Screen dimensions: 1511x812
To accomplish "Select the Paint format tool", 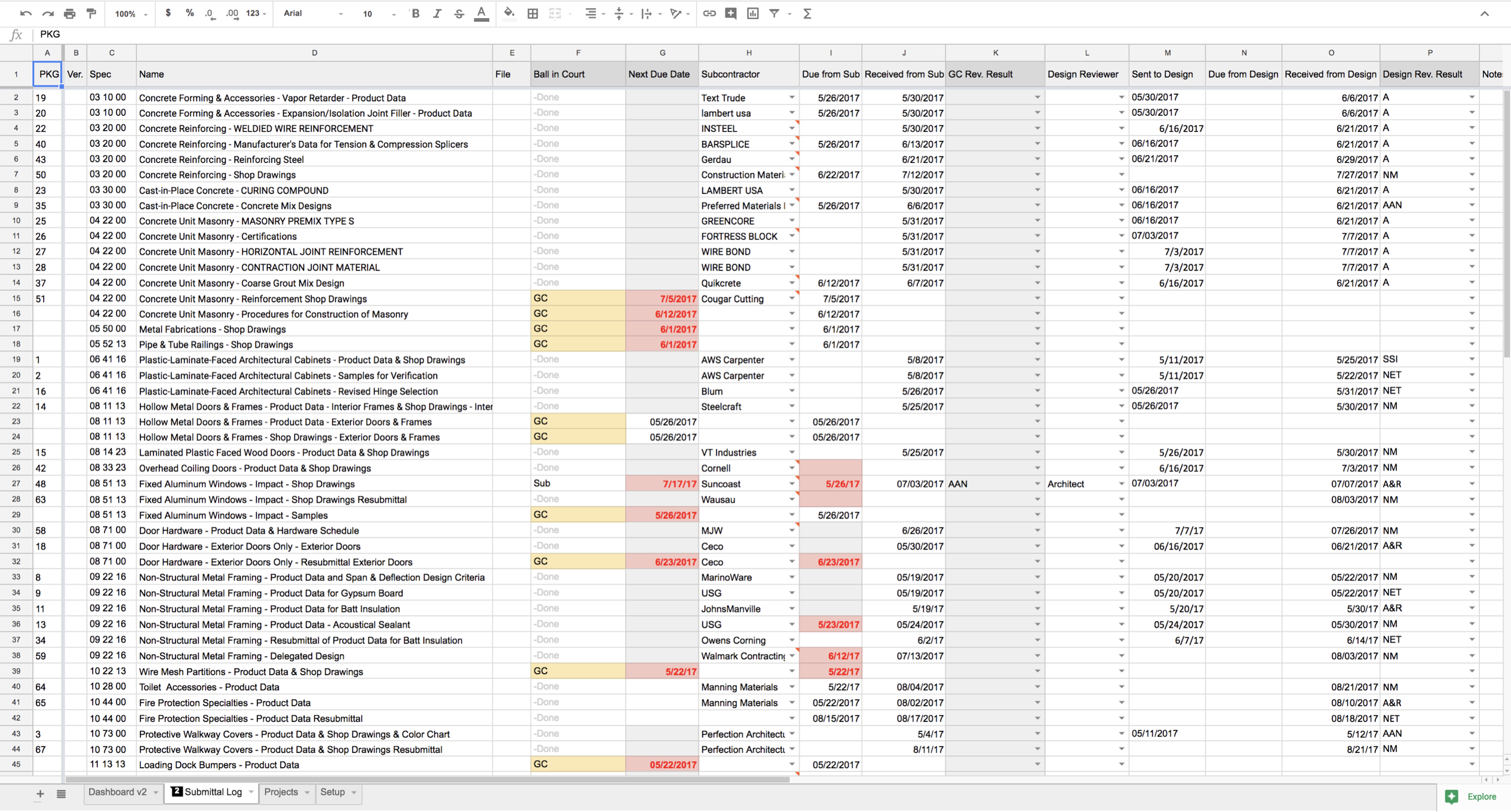I will (x=91, y=13).
